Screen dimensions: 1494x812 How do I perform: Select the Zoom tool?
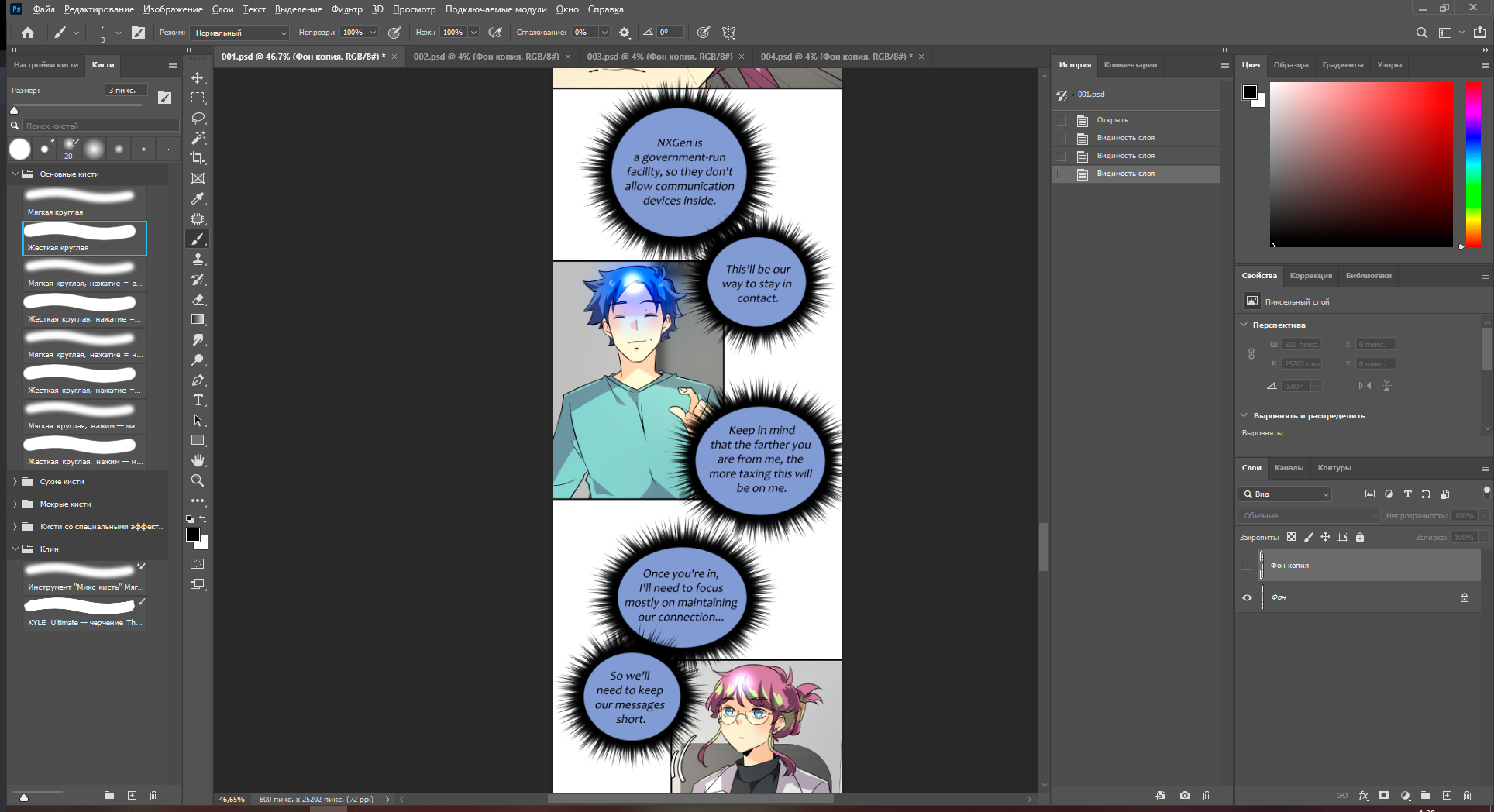tap(198, 480)
